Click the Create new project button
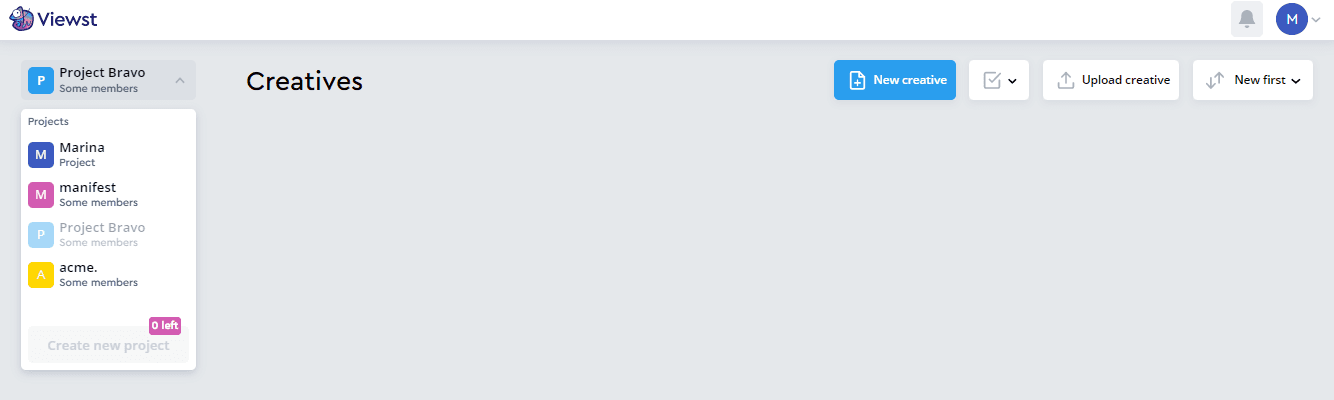 click(x=108, y=345)
